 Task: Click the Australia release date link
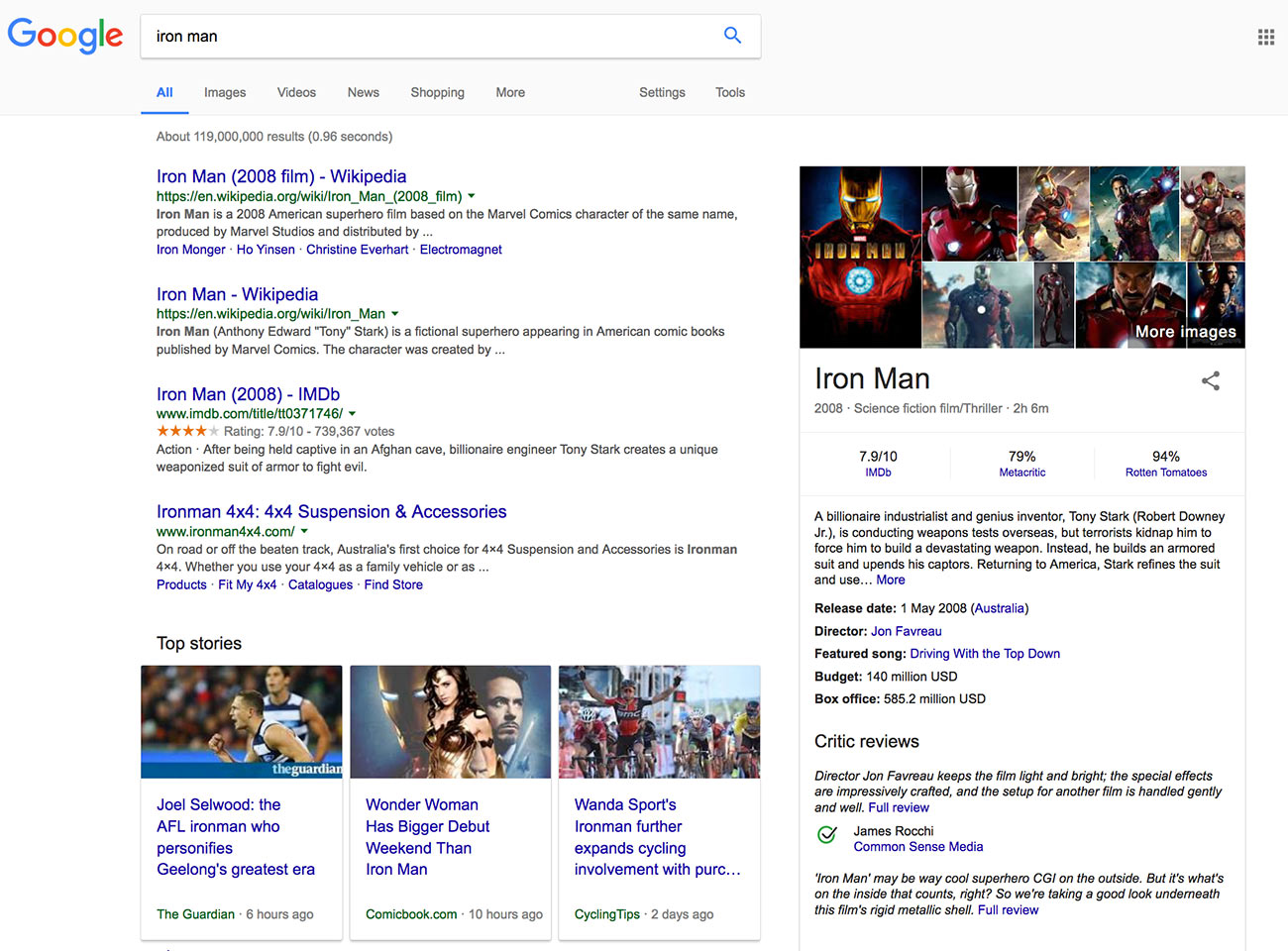point(1000,608)
